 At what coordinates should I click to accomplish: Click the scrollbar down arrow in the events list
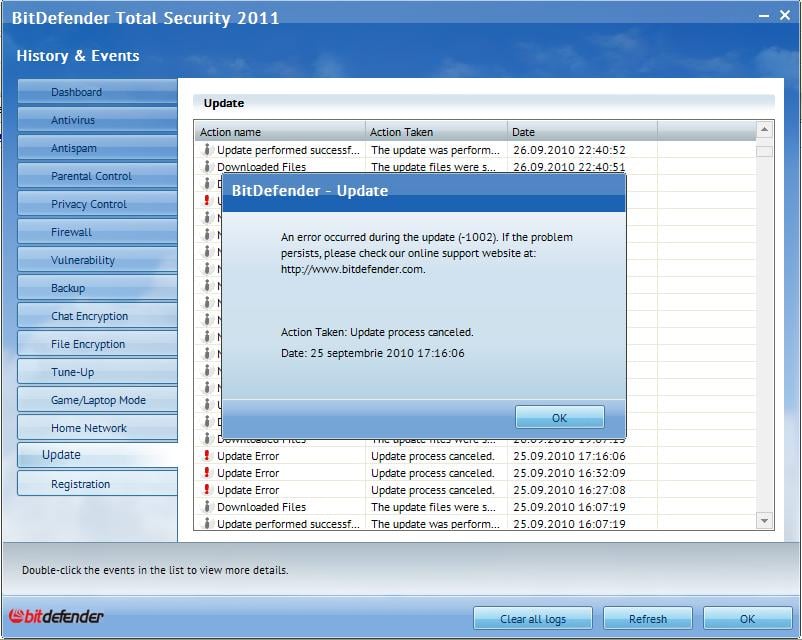(x=764, y=521)
